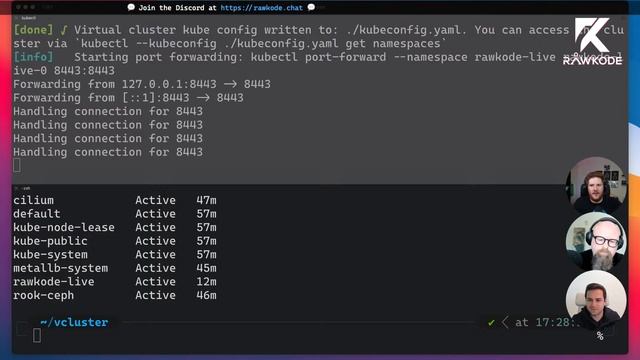
Task: Click the "metallb-system" namespace name
Action: pos(60,268)
